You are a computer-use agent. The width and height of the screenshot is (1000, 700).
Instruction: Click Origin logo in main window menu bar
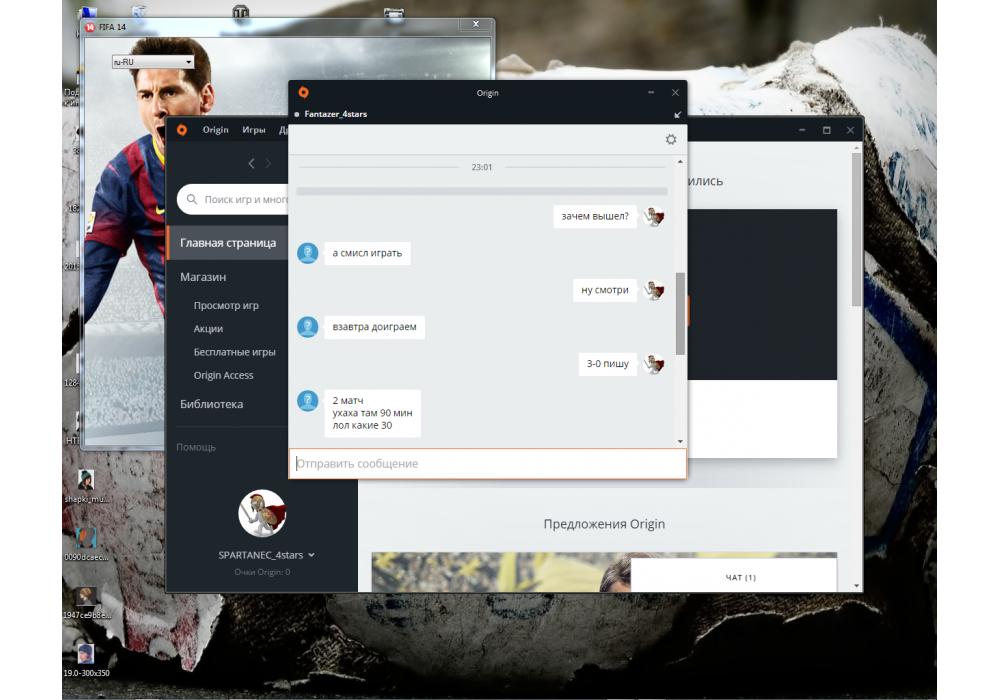click(182, 129)
